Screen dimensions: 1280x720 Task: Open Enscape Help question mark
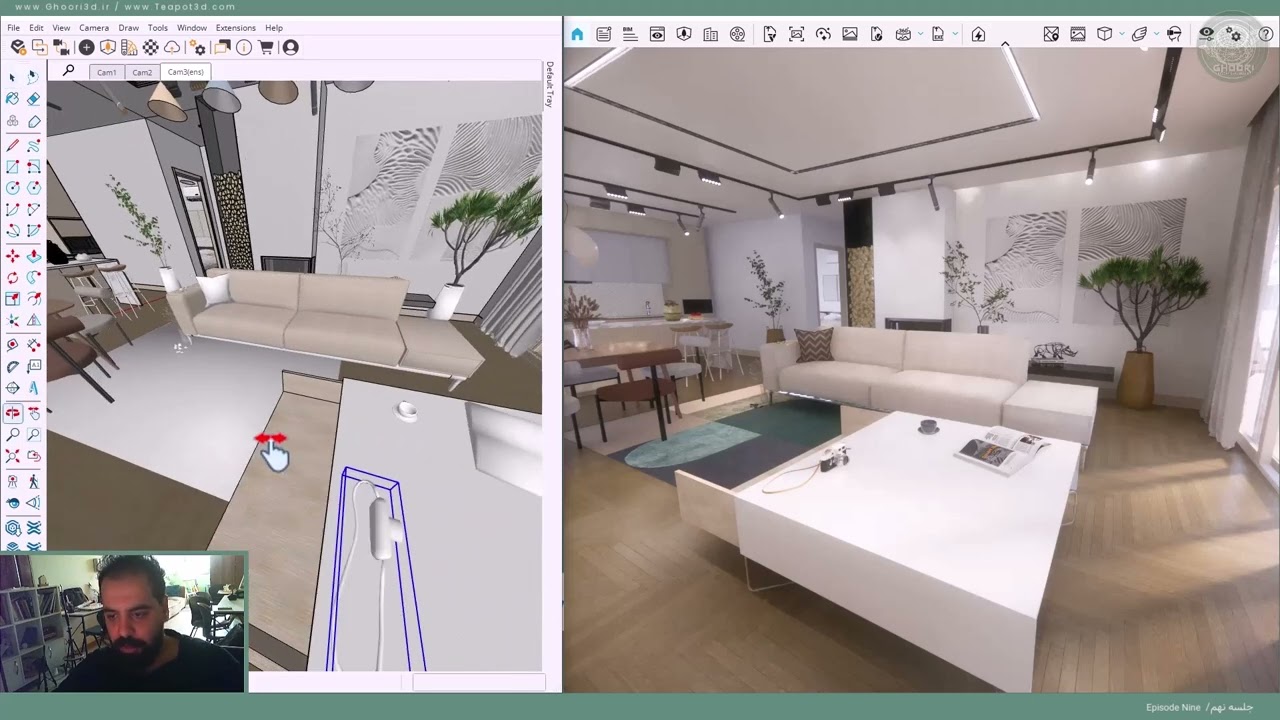tap(1264, 34)
